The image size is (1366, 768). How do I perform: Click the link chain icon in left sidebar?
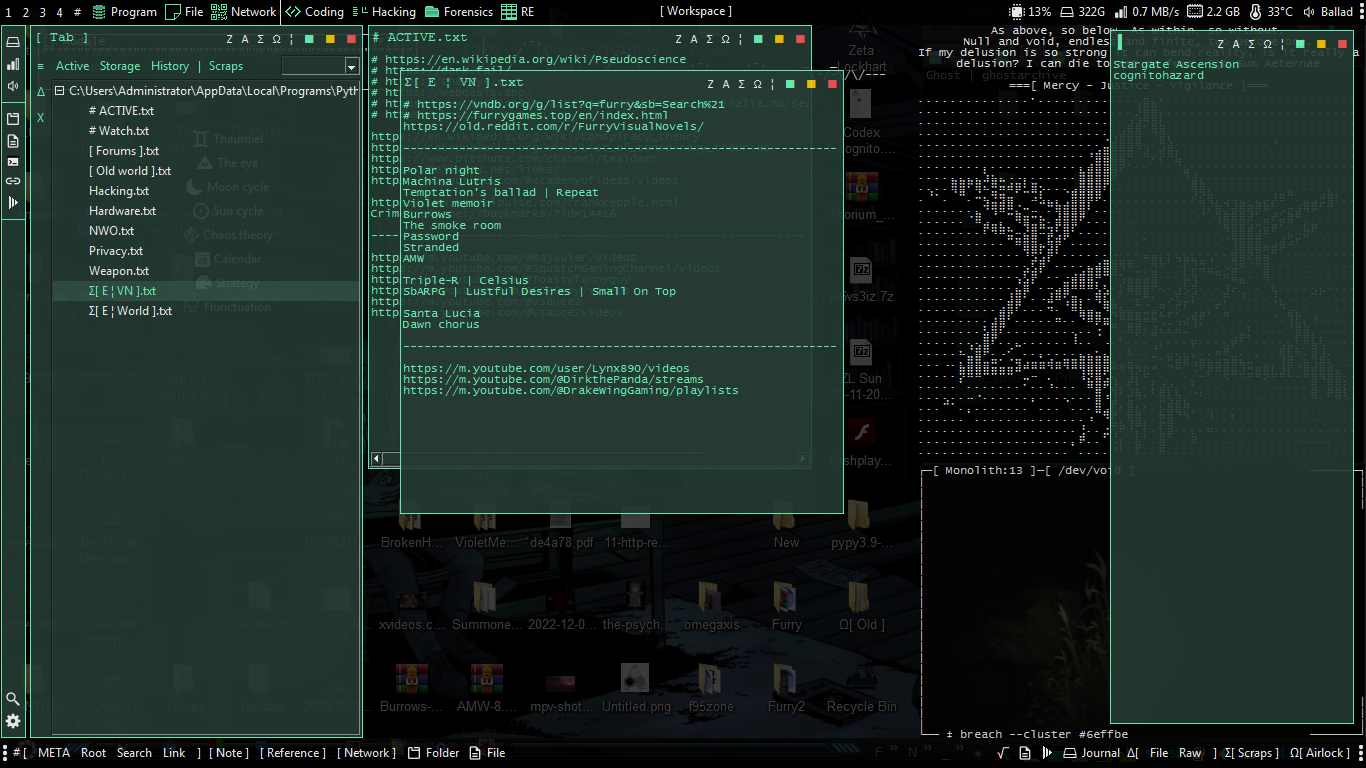(x=13, y=181)
